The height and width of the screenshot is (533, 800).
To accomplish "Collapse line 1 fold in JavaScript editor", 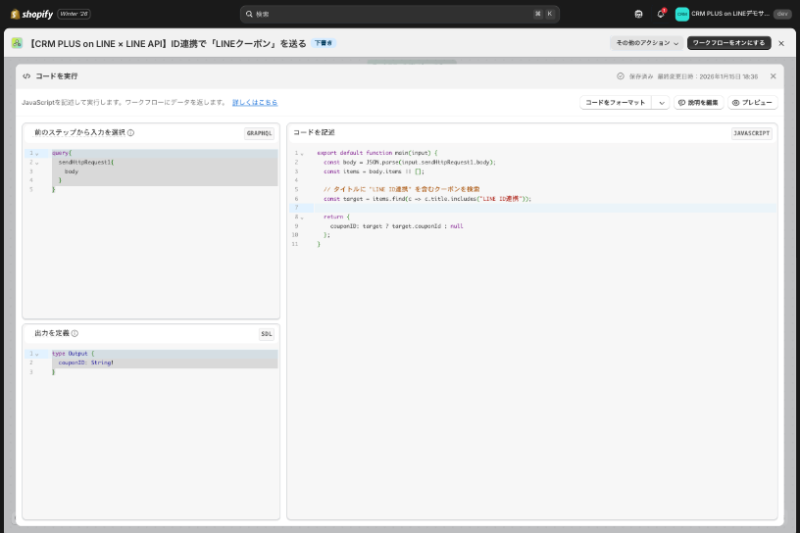I will click(x=302, y=154).
